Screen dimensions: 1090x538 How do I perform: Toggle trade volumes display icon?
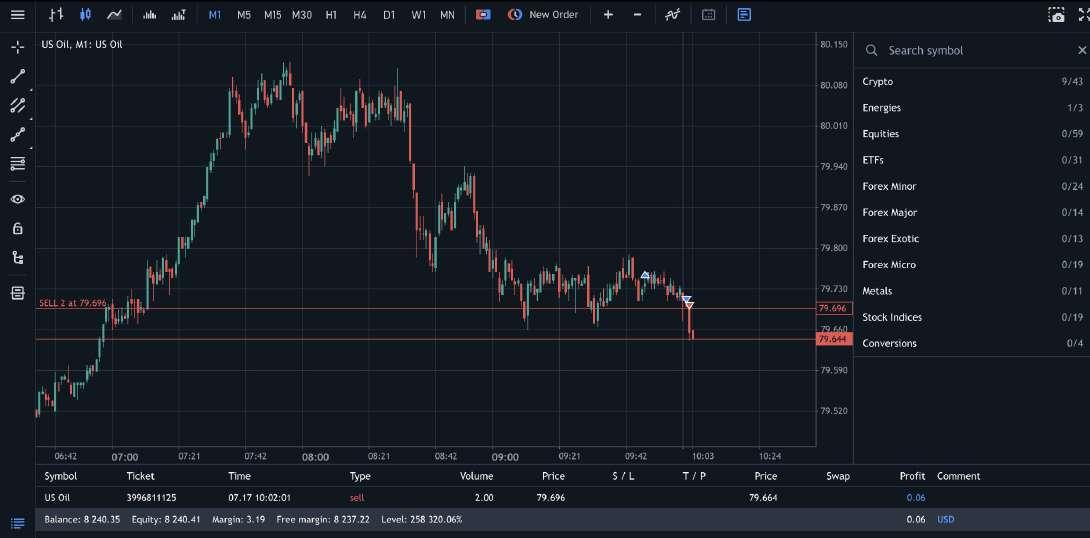pos(179,15)
